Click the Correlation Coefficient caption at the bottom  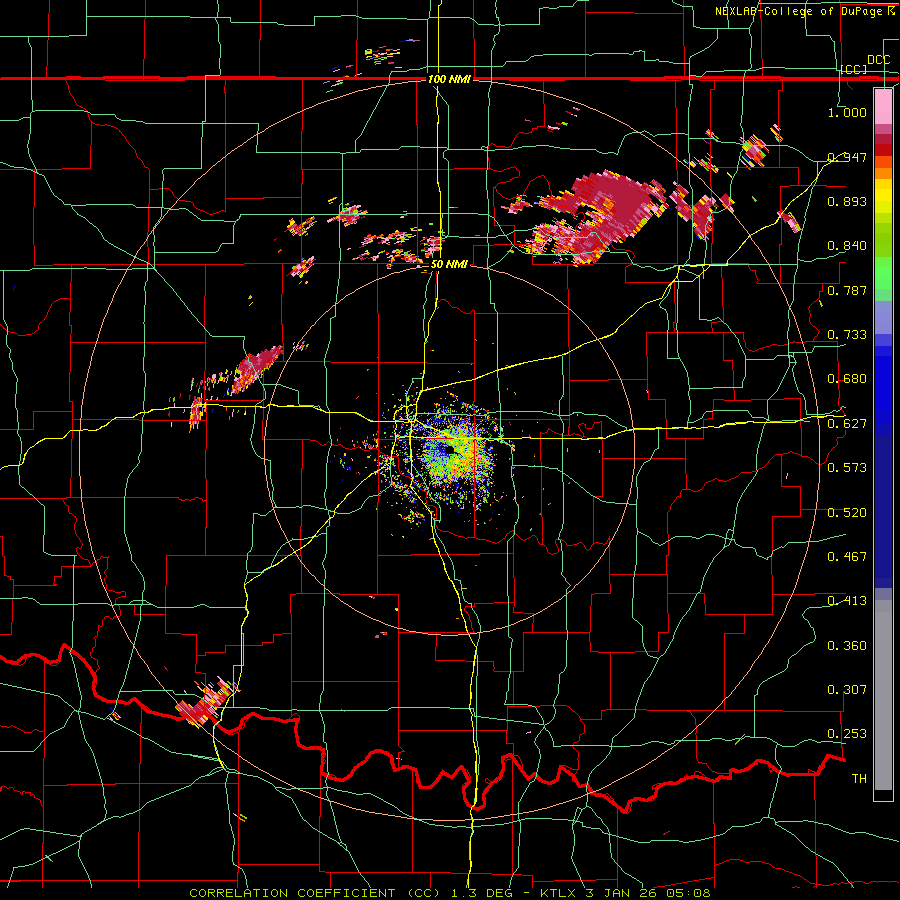click(x=450, y=893)
